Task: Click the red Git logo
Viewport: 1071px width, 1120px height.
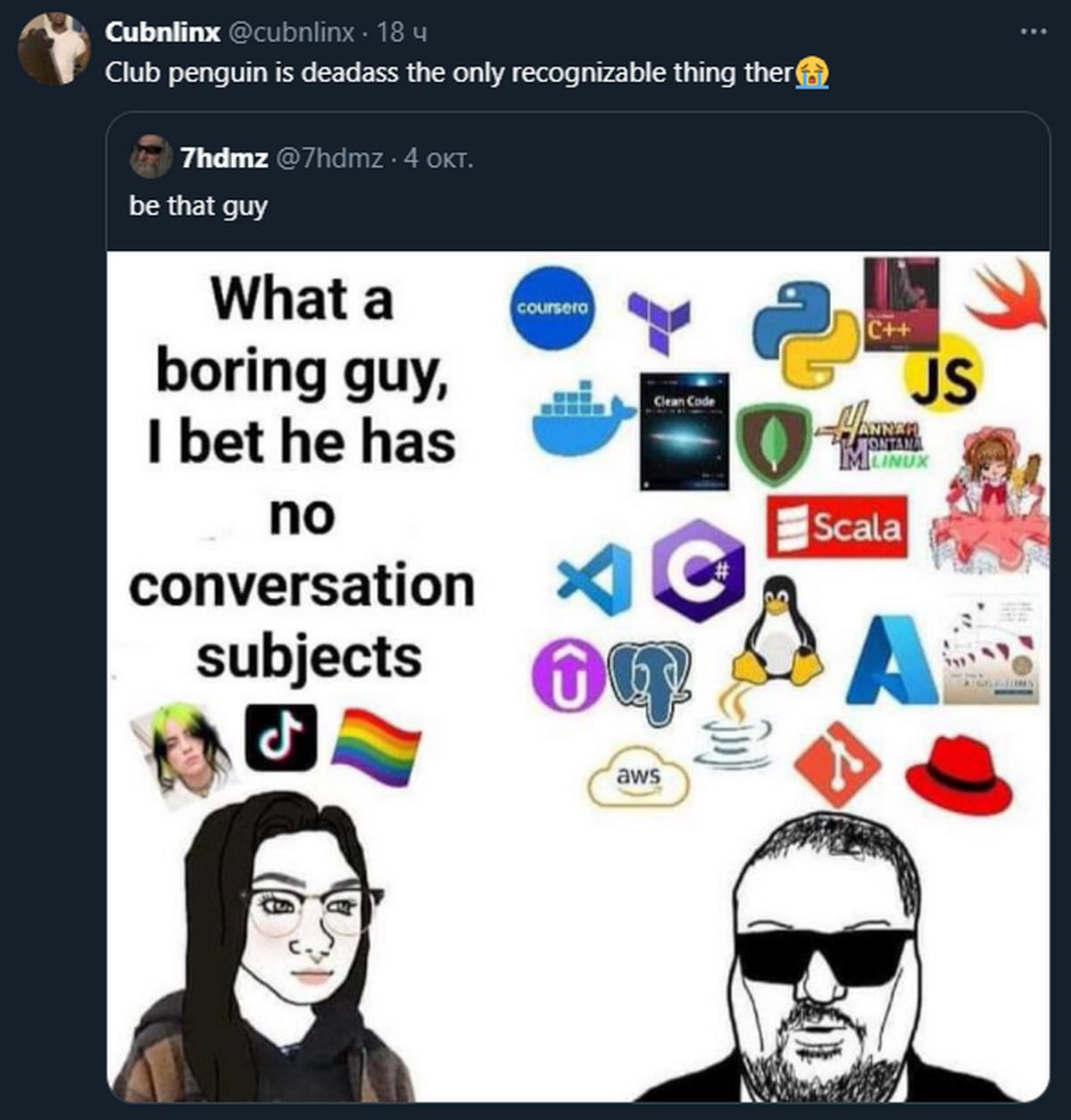Action: [837, 765]
